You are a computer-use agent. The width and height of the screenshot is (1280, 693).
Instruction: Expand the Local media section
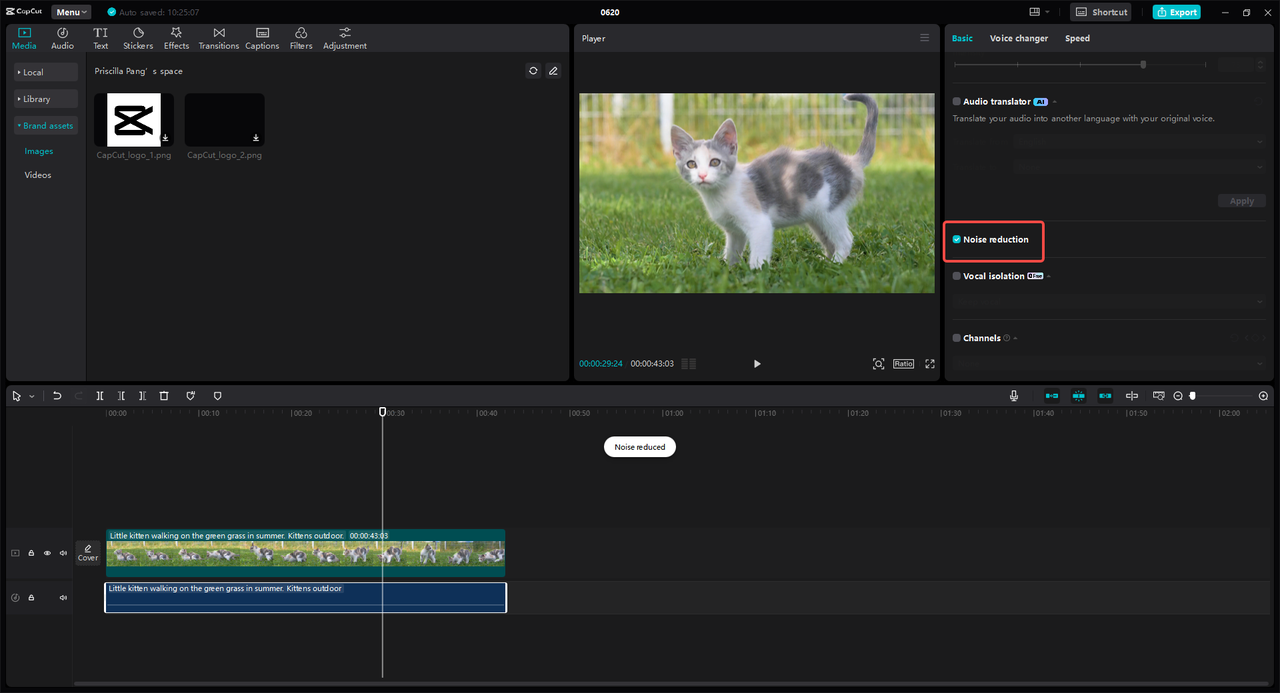point(46,72)
